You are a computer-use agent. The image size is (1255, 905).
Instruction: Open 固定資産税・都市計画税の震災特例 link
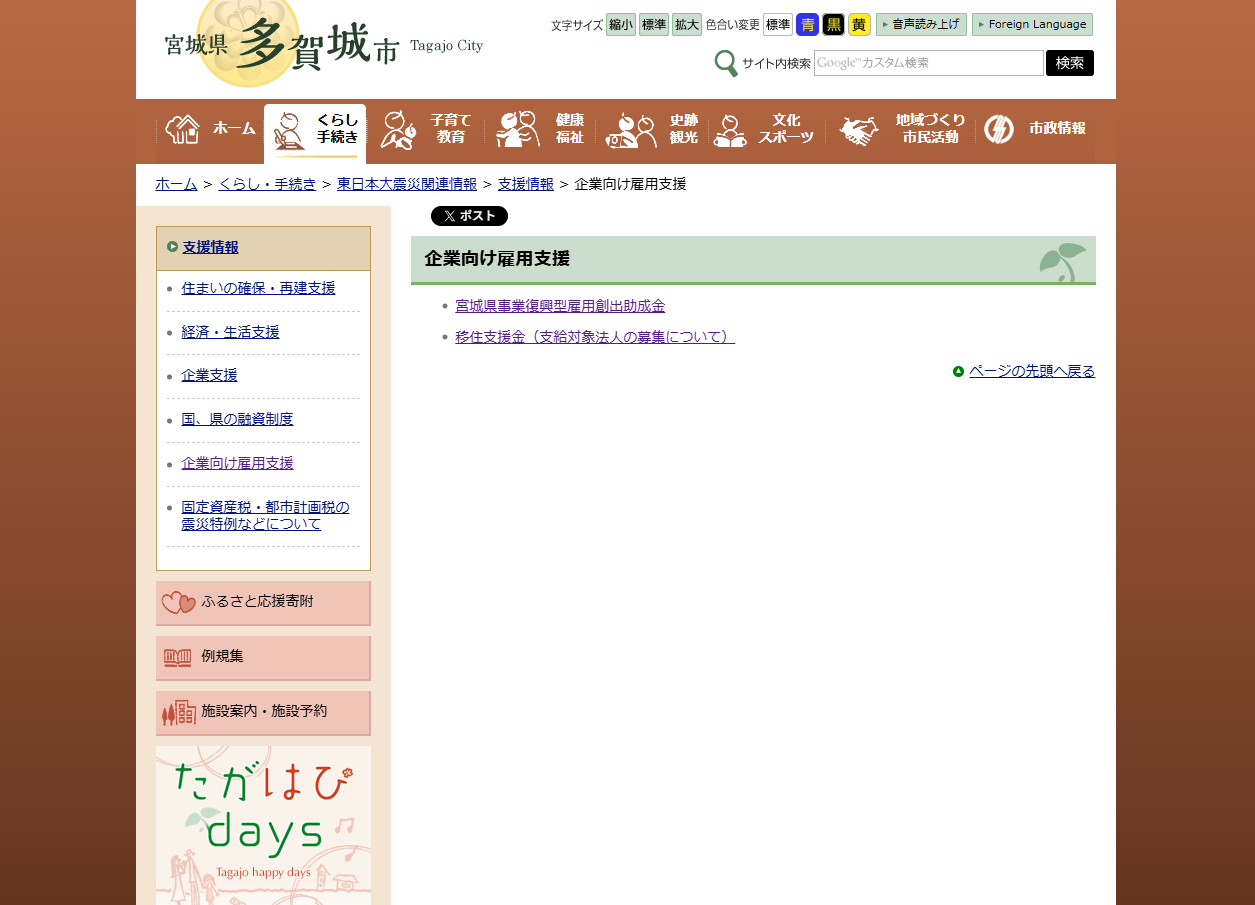click(265, 515)
